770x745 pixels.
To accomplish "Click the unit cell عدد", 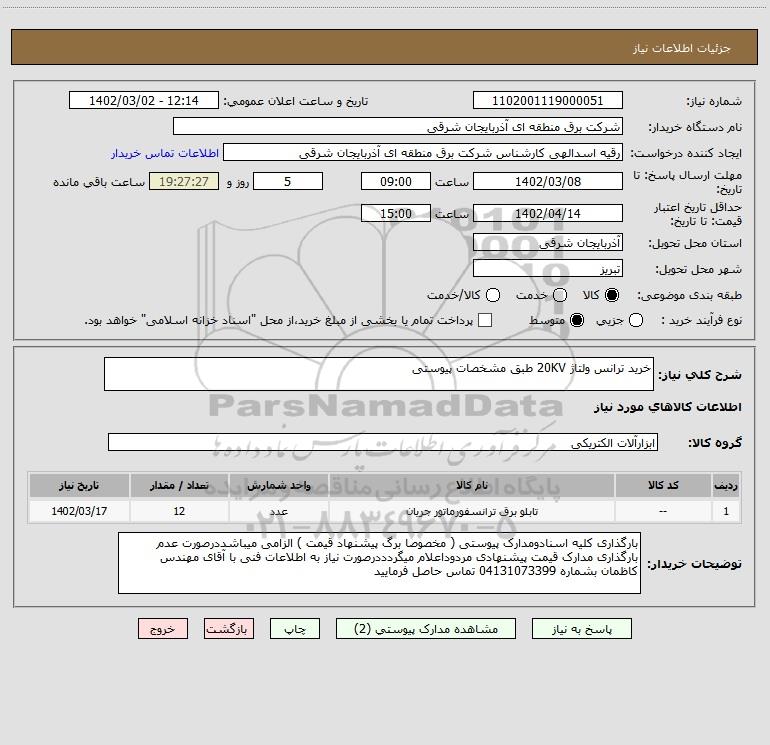I will pyautogui.click(x=278, y=511).
